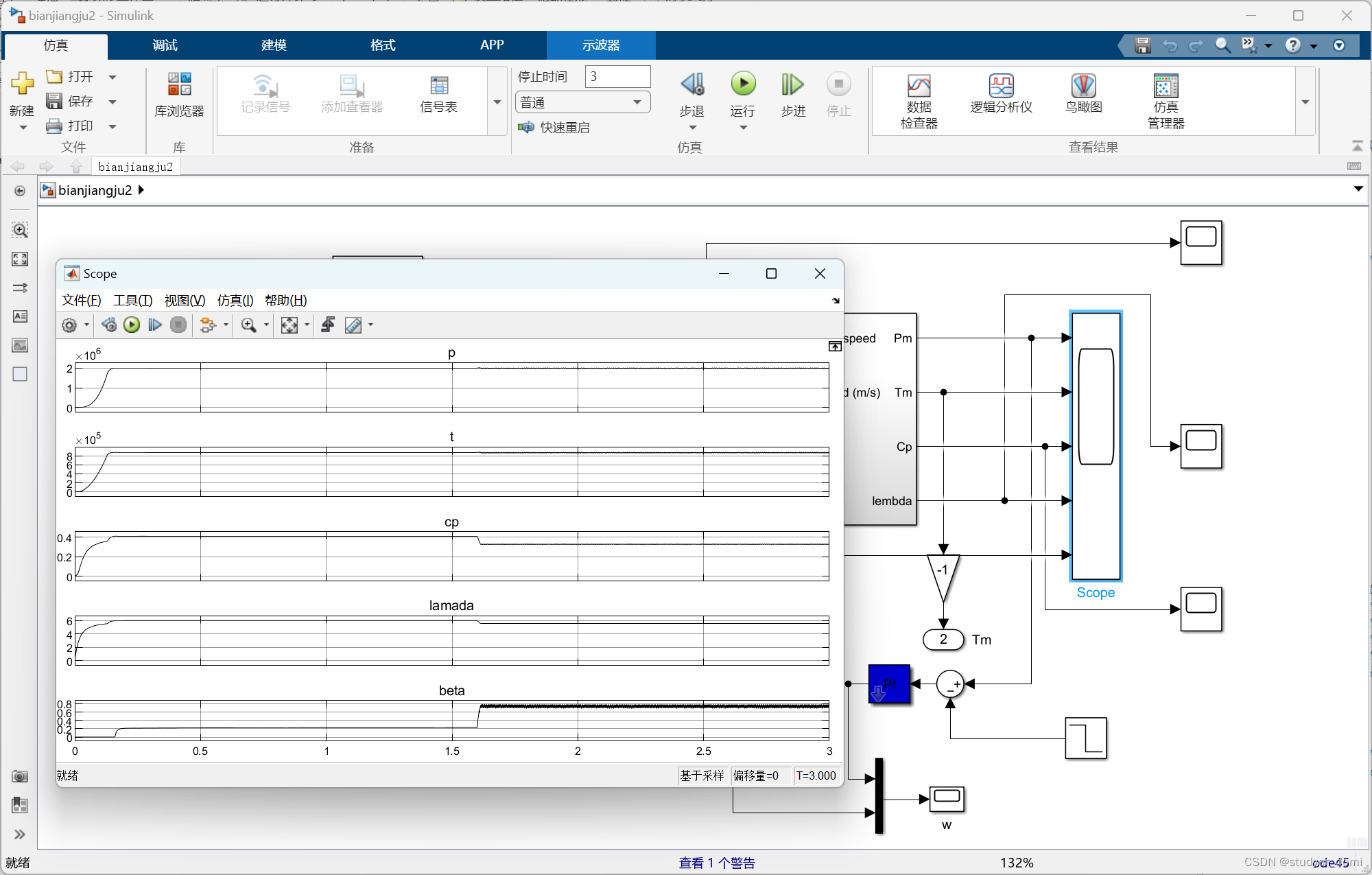Click Scope highlight Simulink block icon
Viewport: 1372px width, 875px height.
(207, 325)
